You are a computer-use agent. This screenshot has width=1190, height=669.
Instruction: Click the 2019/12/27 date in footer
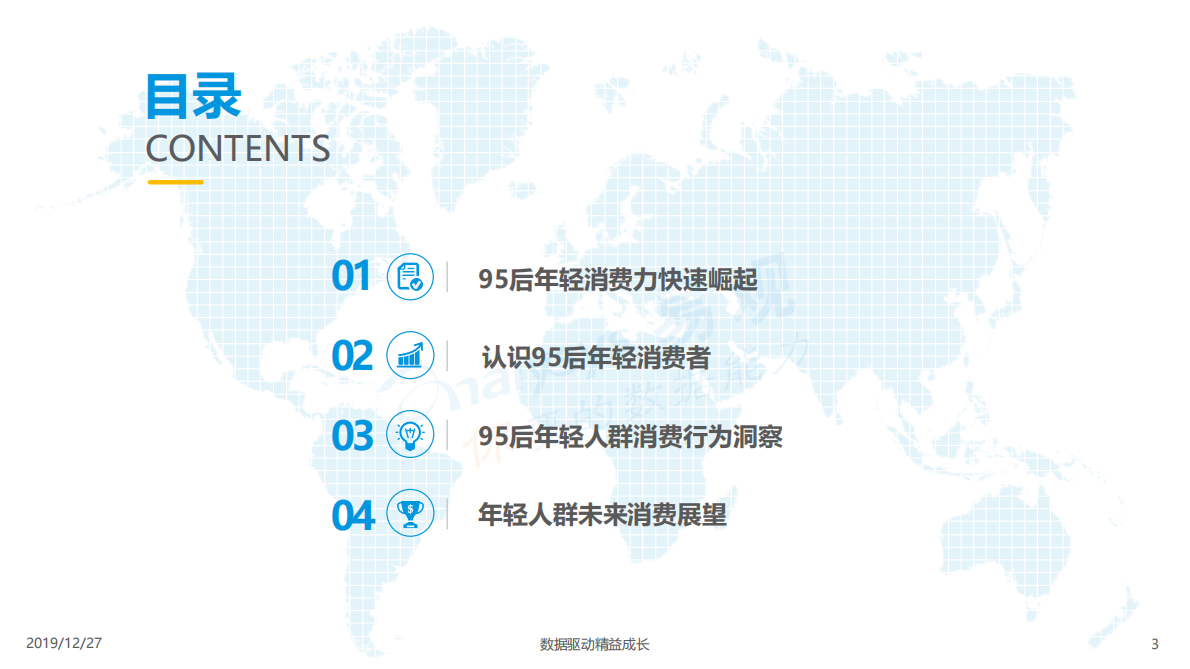tap(64, 643)
